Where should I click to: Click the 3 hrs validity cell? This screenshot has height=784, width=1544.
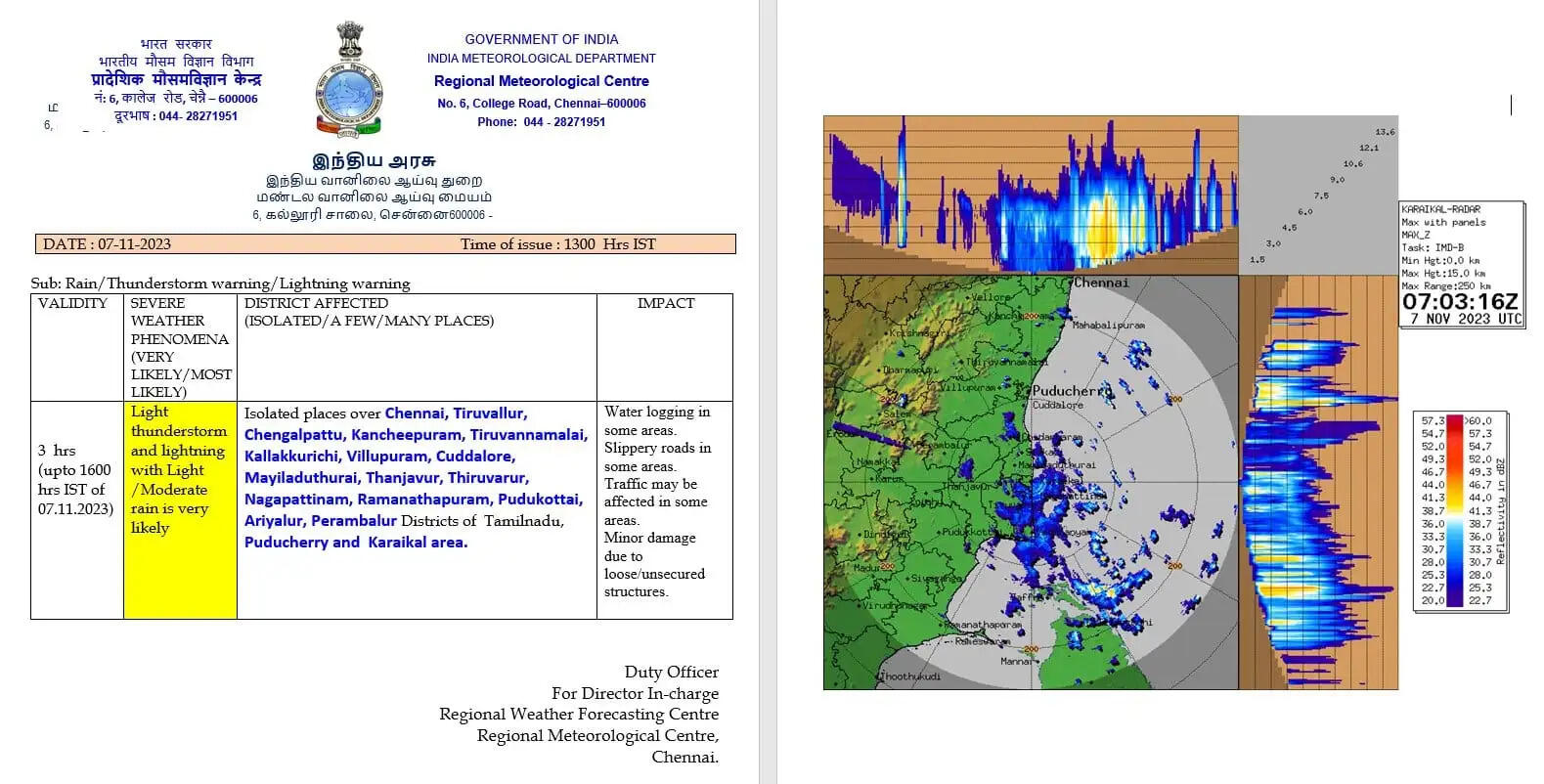point(76,479)
